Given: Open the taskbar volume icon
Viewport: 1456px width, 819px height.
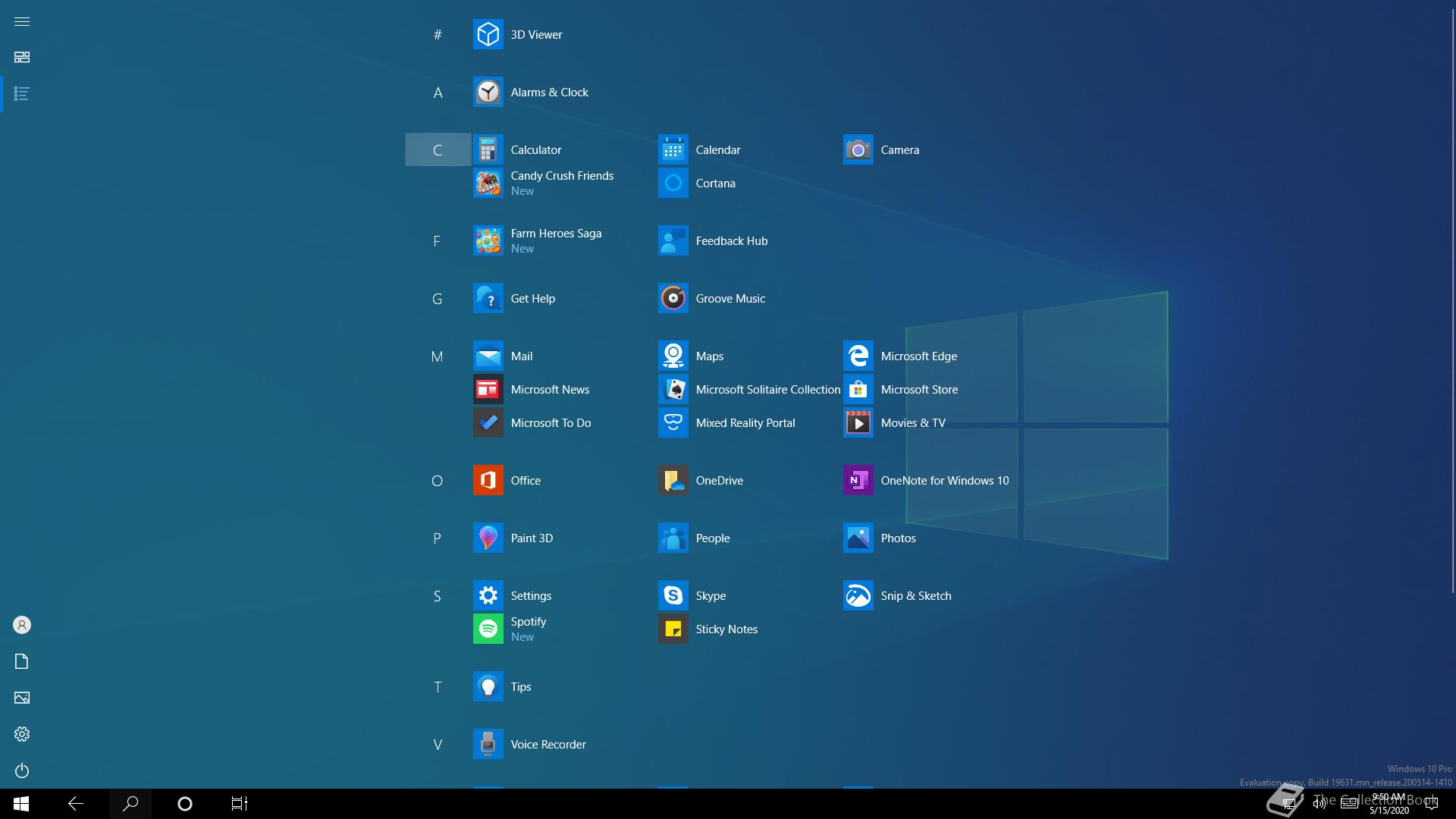Looking at the screenshot, I should (x=1319, y=804).
